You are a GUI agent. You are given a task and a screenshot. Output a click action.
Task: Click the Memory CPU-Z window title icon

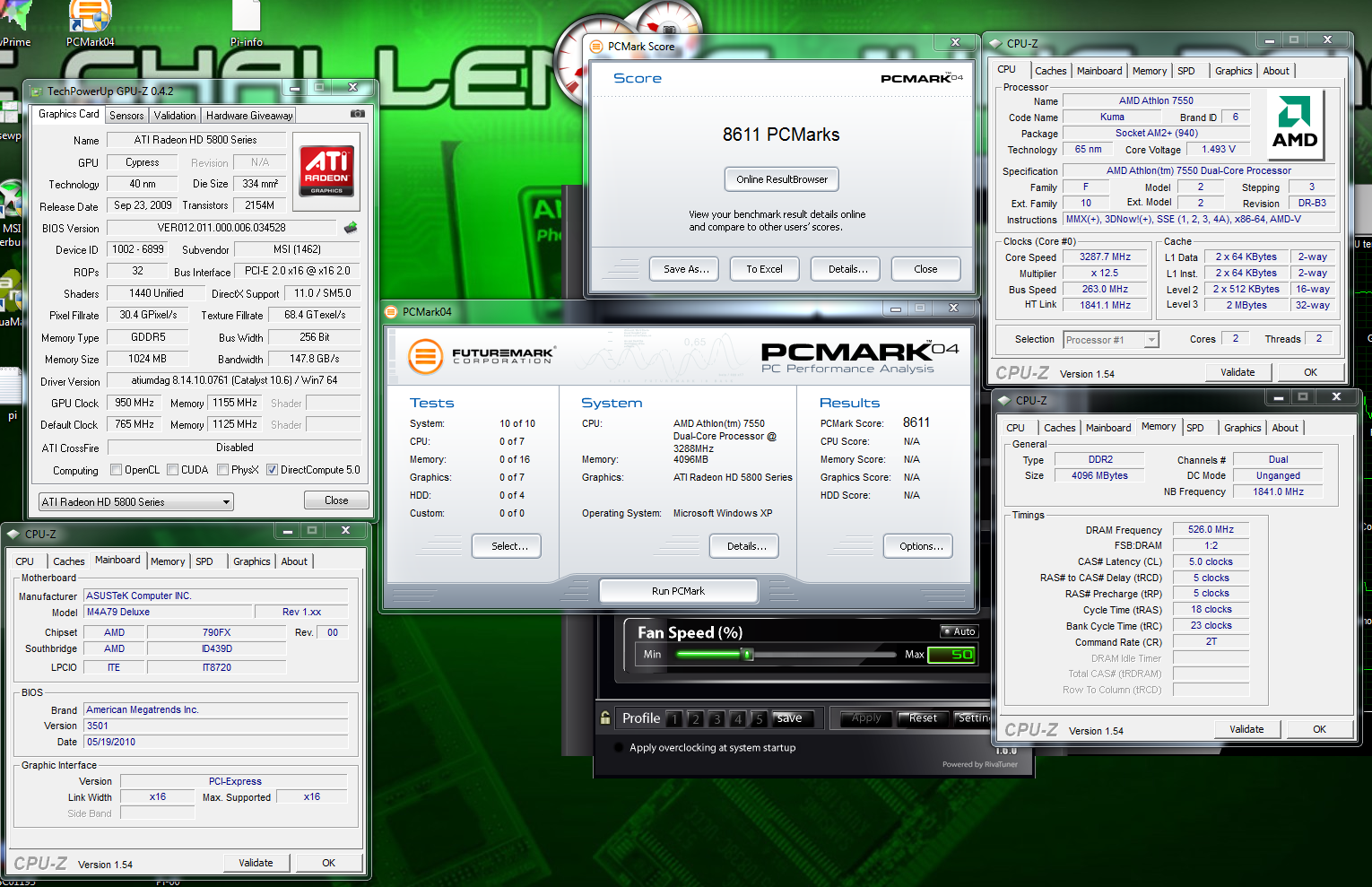tap(1003, 400)
